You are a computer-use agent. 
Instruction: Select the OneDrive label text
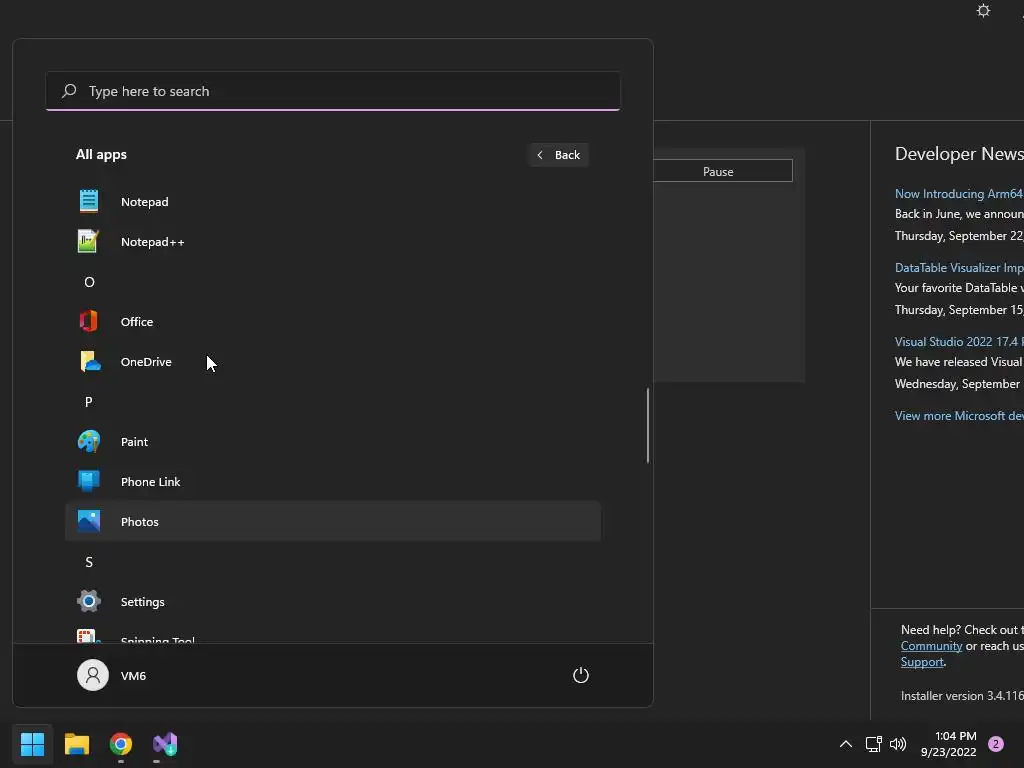point(146,361)
